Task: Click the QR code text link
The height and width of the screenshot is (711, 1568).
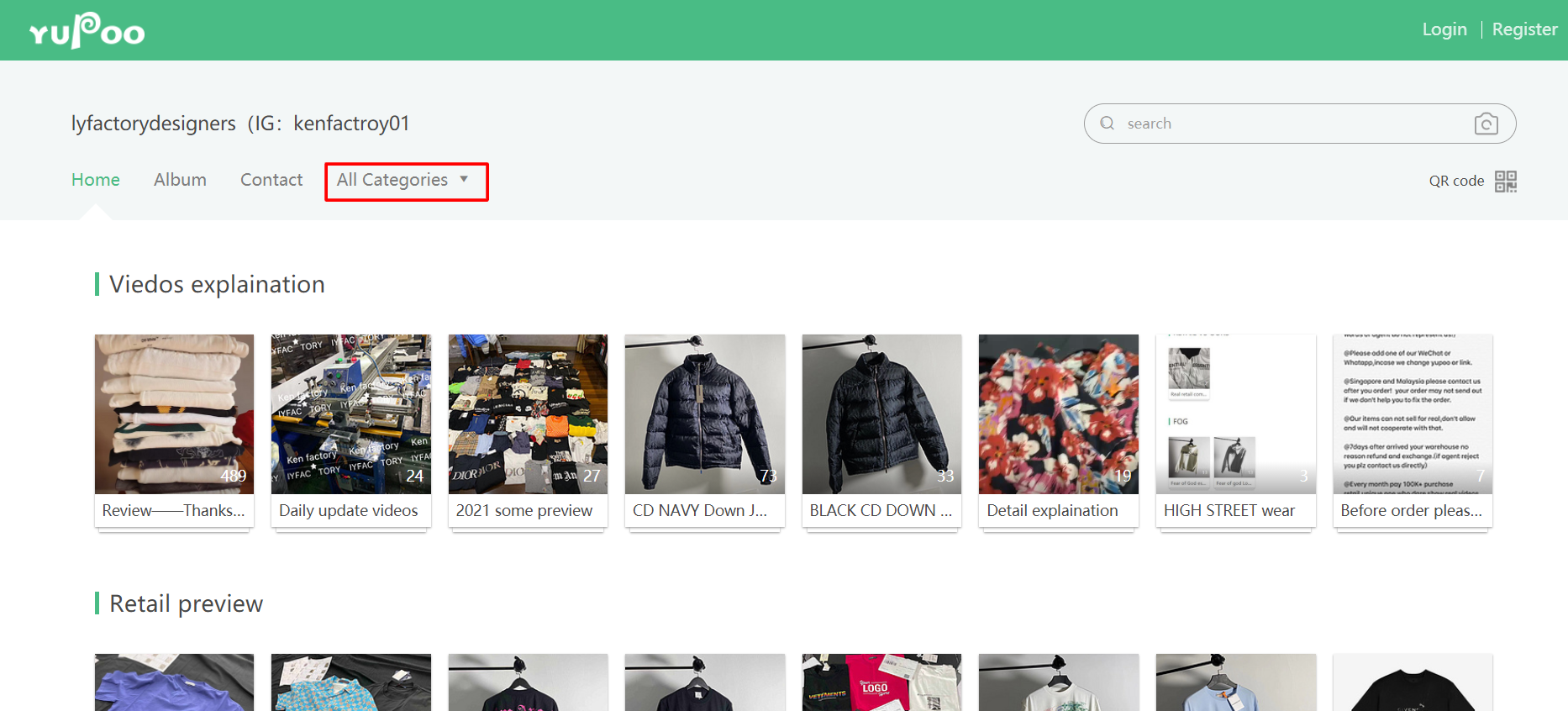Action: coord(1456,181)
